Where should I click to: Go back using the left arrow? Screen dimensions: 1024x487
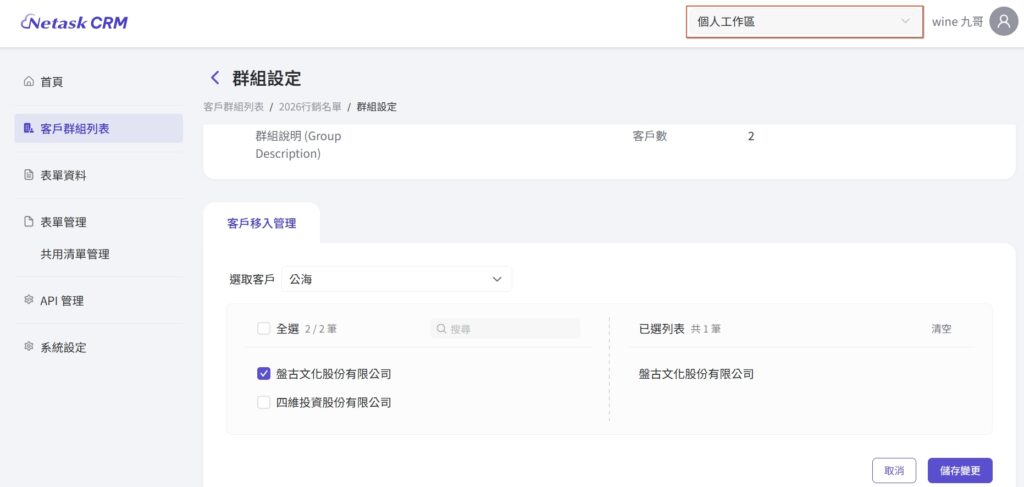(214, 78)
